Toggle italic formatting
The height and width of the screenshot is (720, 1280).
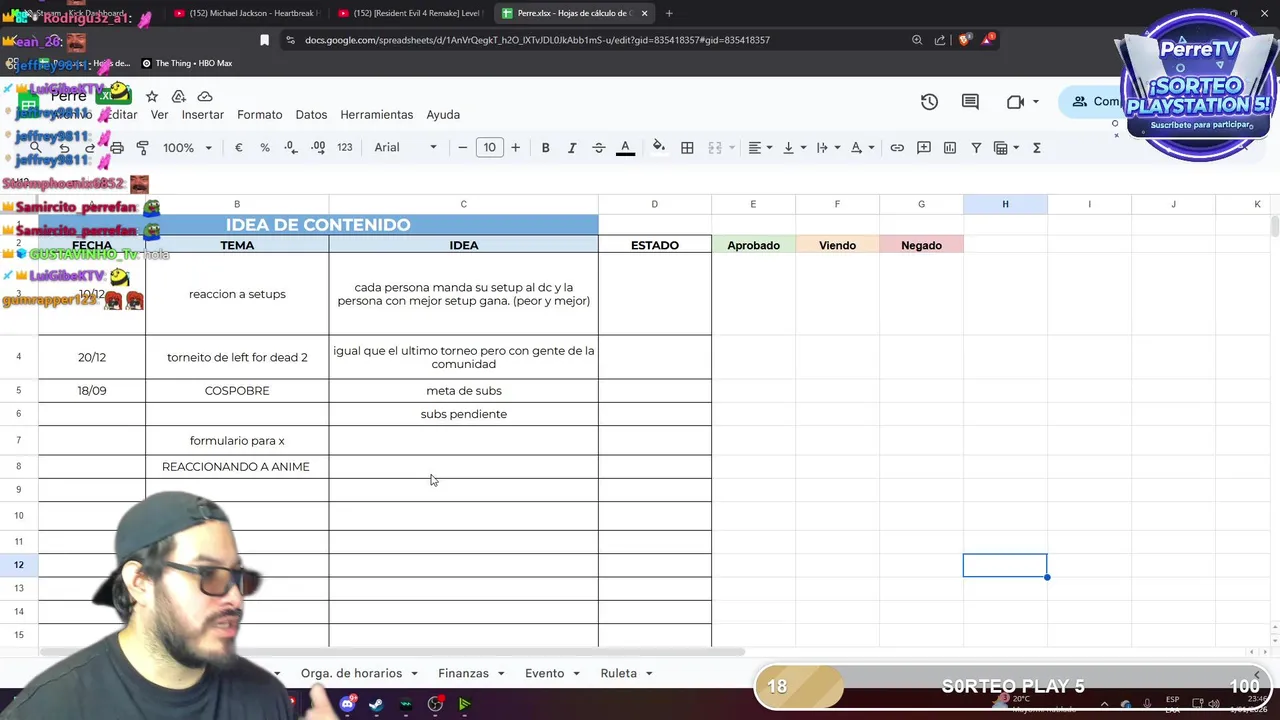(x=572, y=147)
